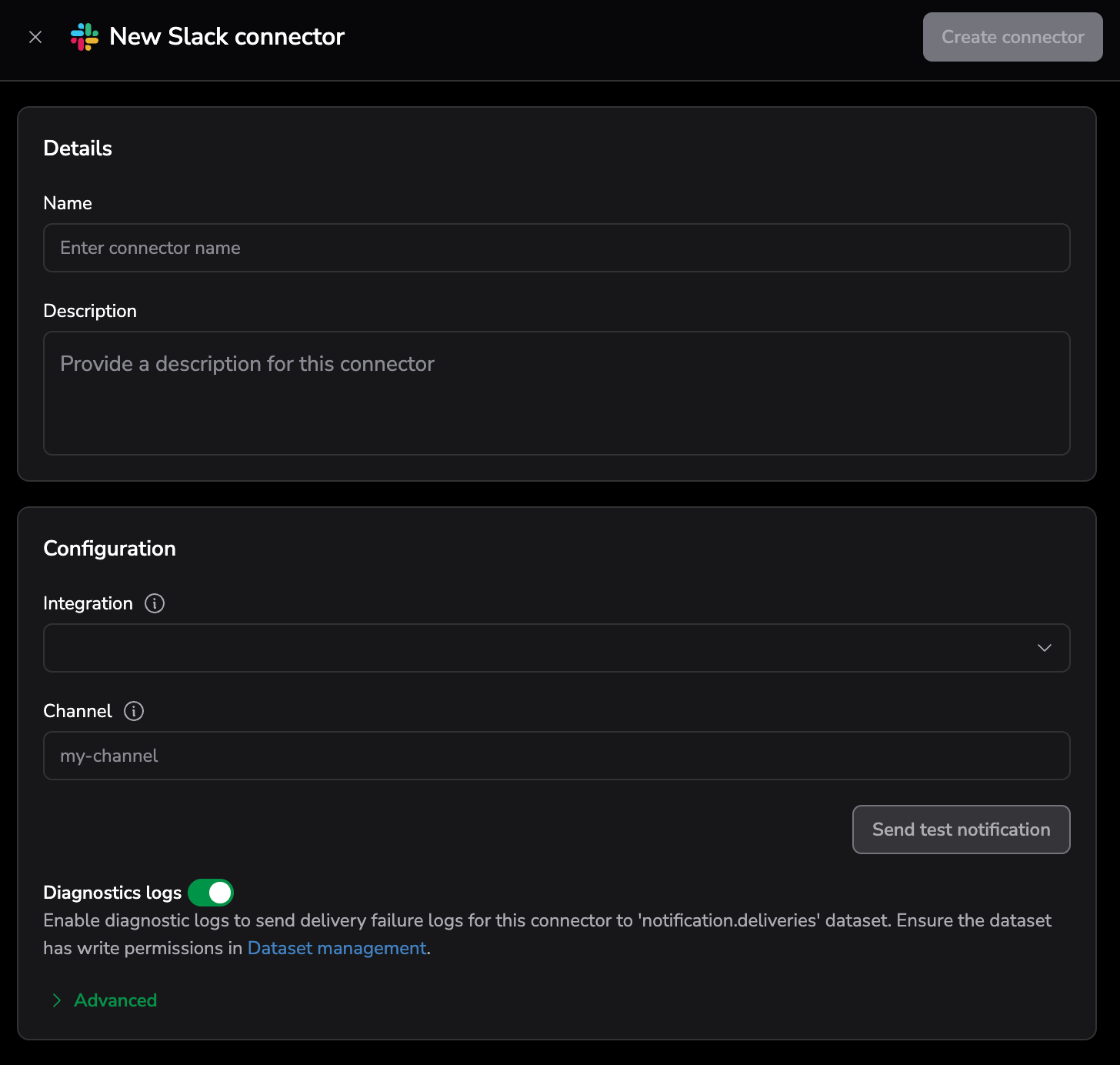Open the Integration select box
This screenshot has width=1120, height=1065.
[538, 648]
